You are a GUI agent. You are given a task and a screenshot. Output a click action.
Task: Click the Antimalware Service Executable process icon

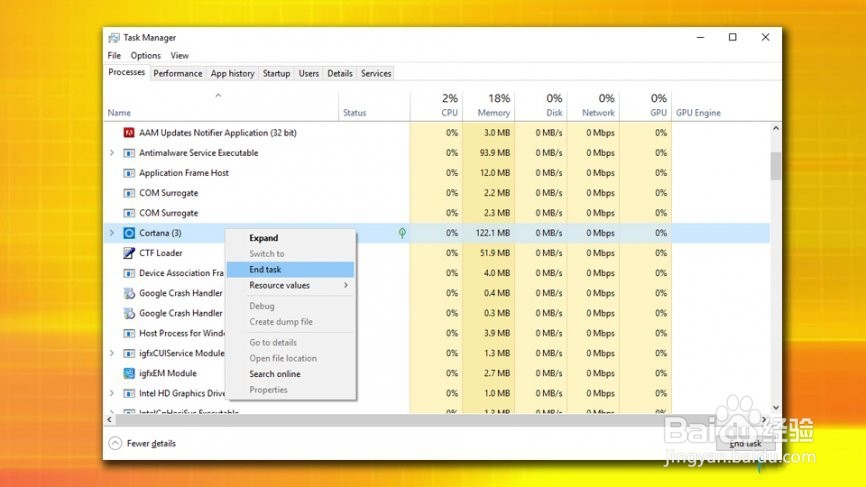tap(129, 153)
